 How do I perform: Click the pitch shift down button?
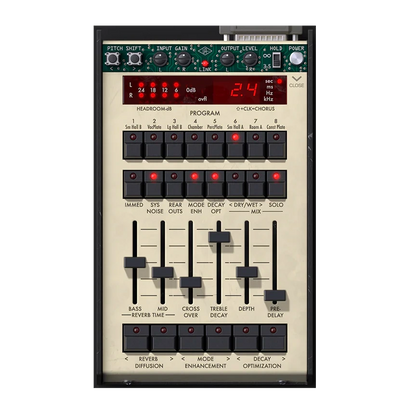[x=112, y=59]
